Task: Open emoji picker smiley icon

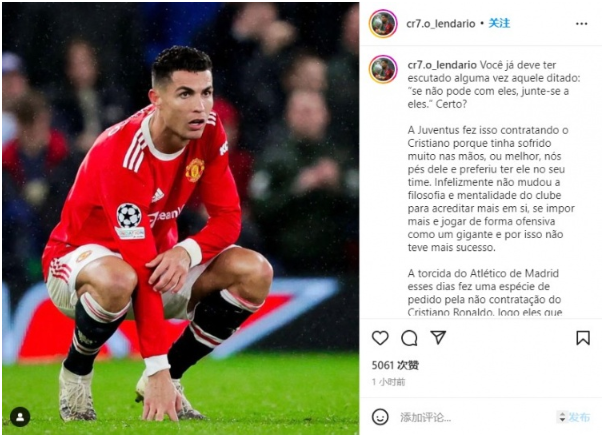Action: 380,417
